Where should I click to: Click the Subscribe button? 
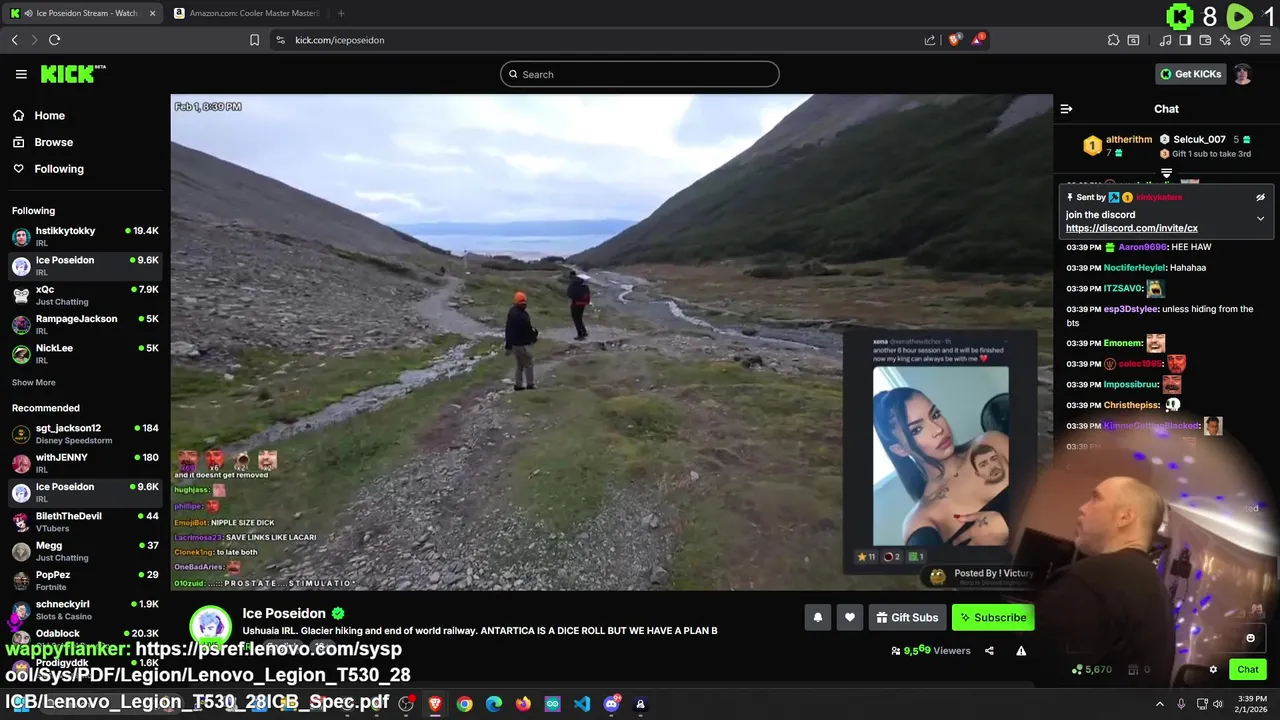coord(993,618)
